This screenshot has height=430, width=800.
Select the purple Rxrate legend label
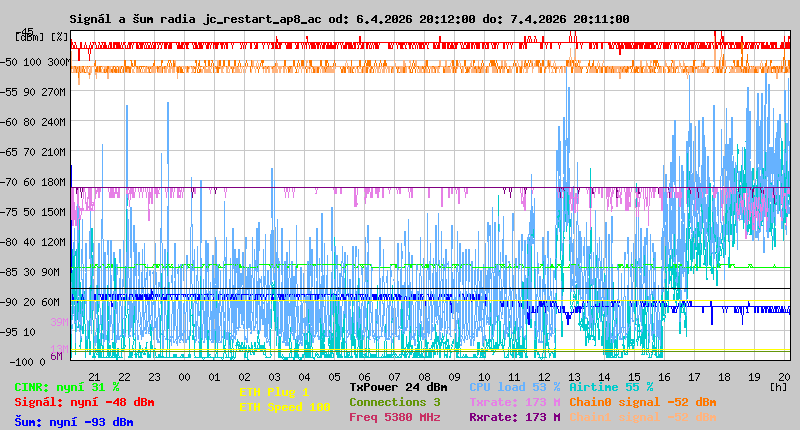[x=514, y=417]
